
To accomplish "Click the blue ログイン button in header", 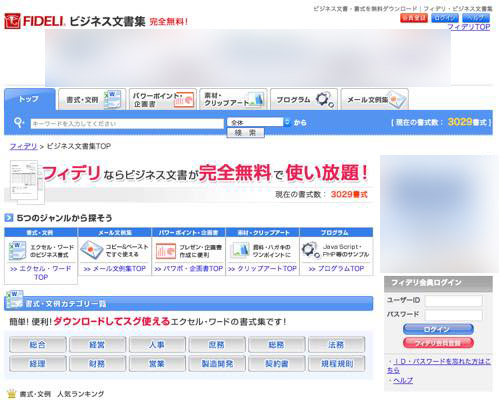I will point(445,18).
